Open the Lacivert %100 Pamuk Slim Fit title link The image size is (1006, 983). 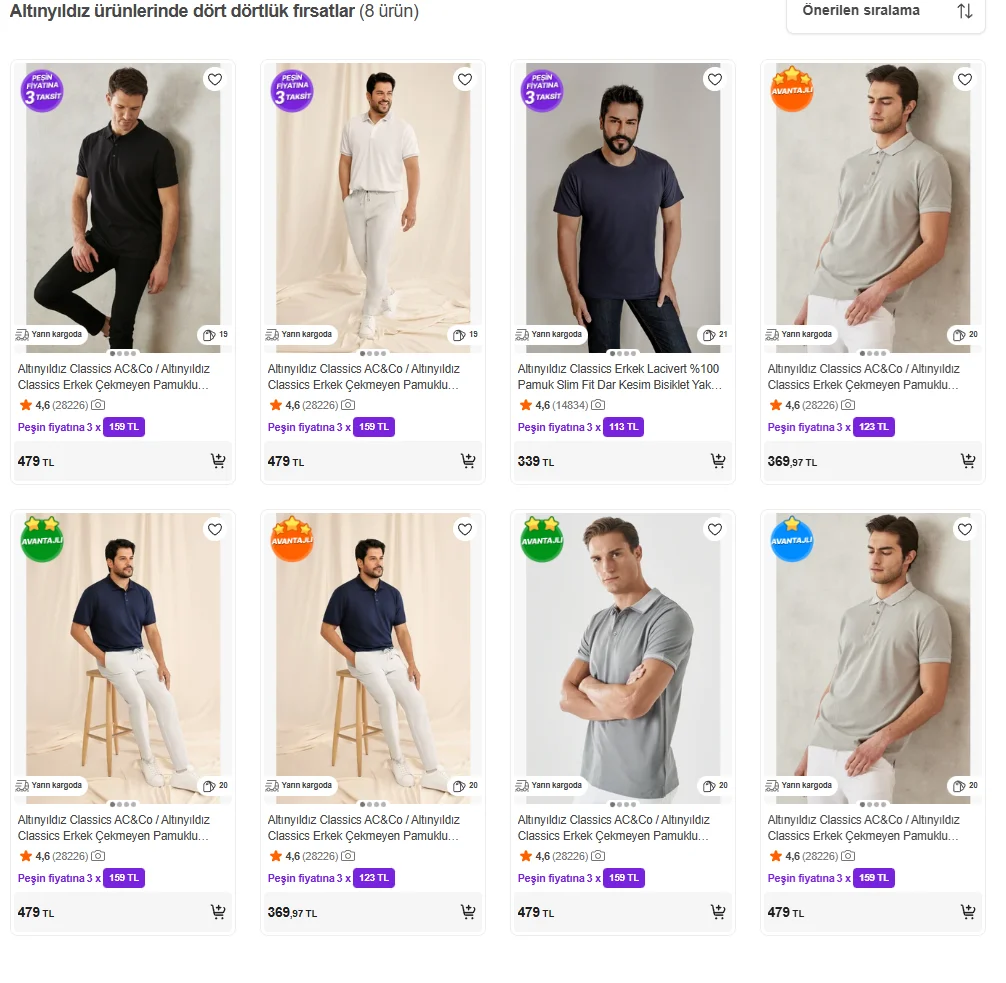(x=619, y=376)
